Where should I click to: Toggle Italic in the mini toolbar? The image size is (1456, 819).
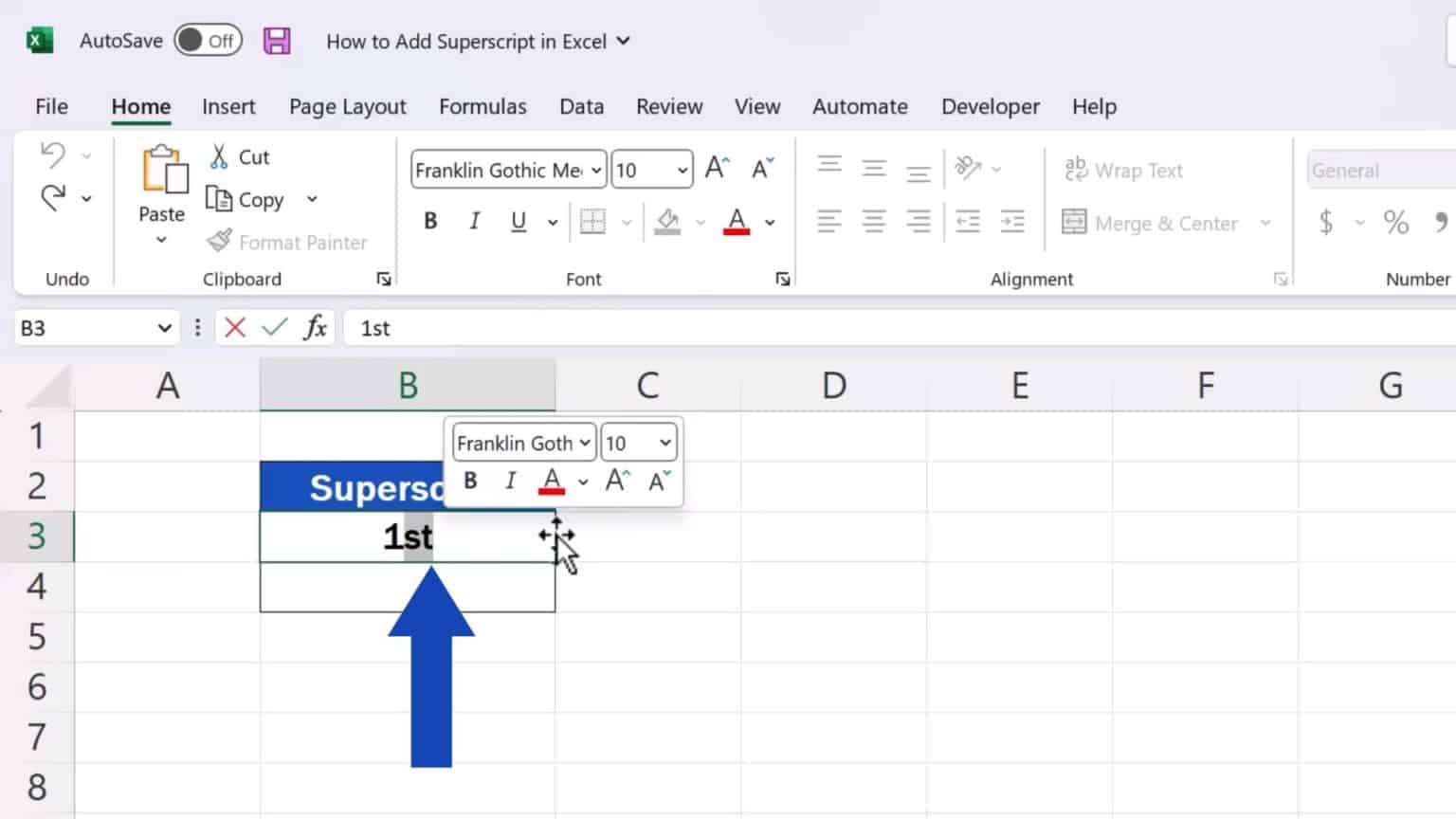pyautogui.click(x=510, y=481)
